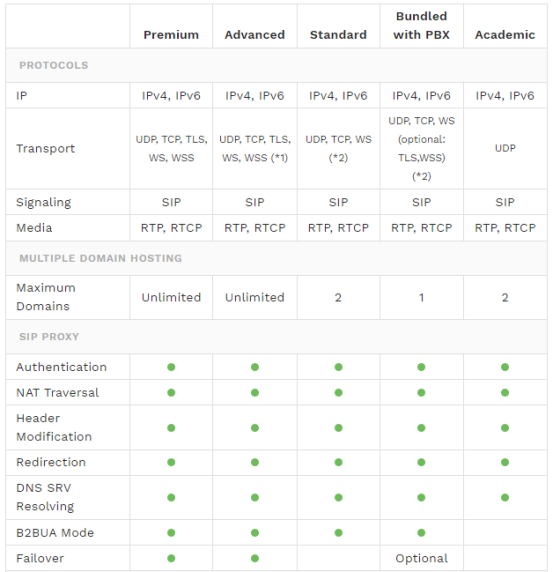554x572 pixels.
Task: Click the Academic NAT Traversal green dot
Action: (x=505, y=393)
